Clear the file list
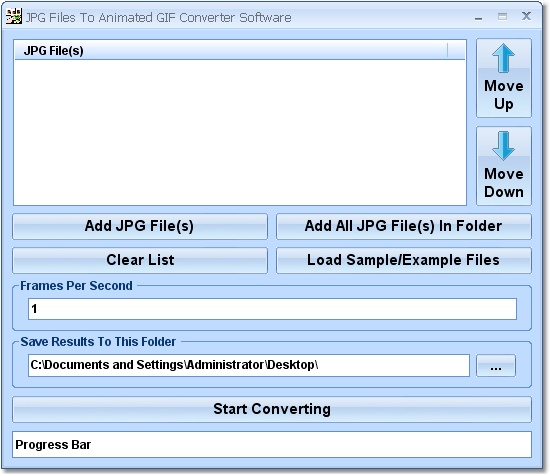The height and width of the screenshot is (476, 550). coord(140,260)
